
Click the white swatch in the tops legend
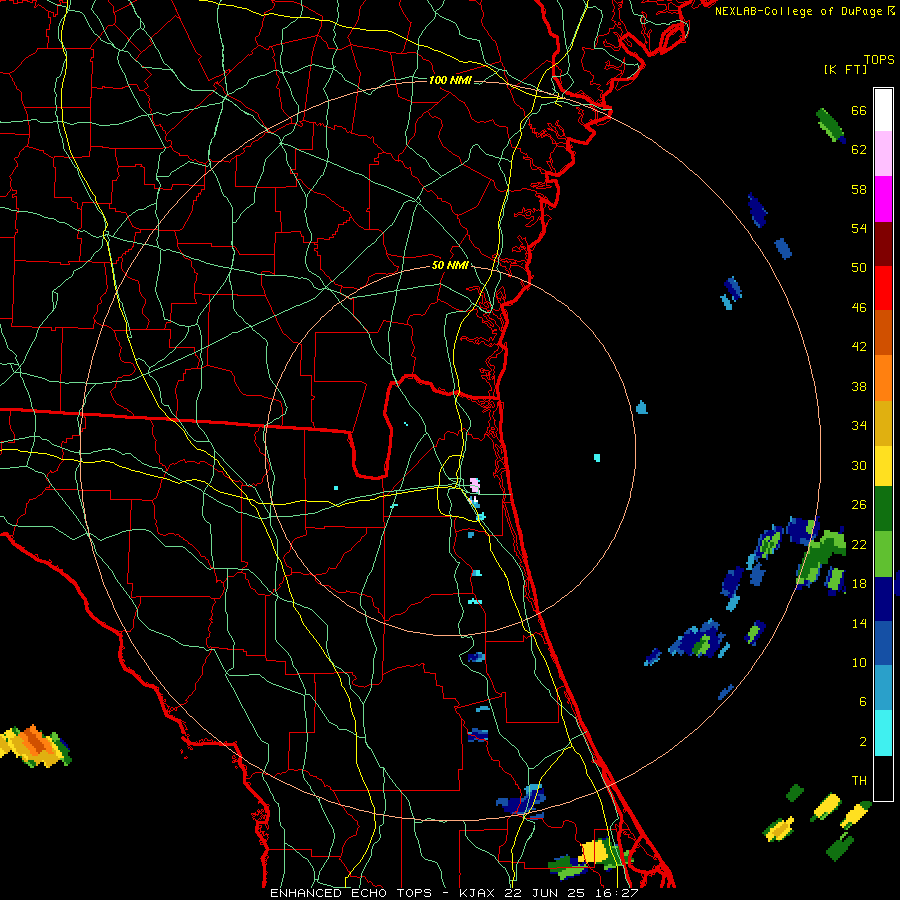click(883, 110)
